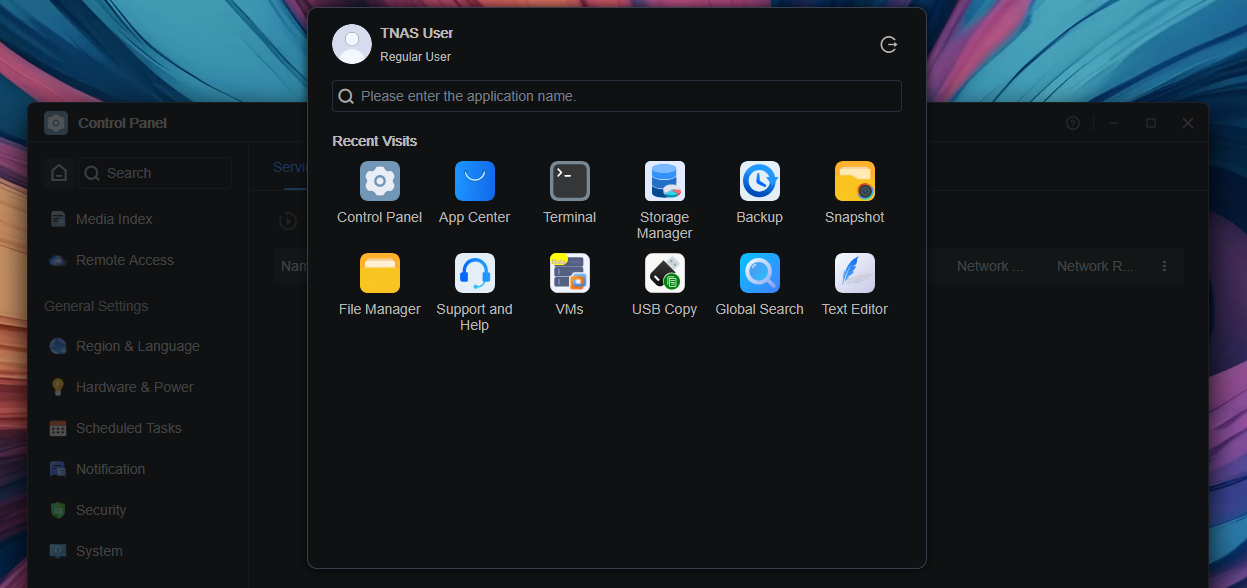This screenshot has height=588, width=1247.
Task: Open Support and Help
Action: pyautogui.click(x=474, y=273)
